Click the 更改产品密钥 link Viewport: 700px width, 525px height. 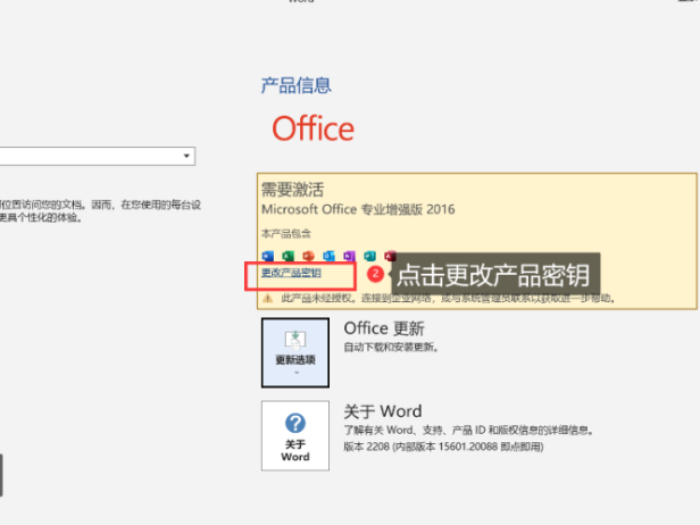(x=291, y=272)
